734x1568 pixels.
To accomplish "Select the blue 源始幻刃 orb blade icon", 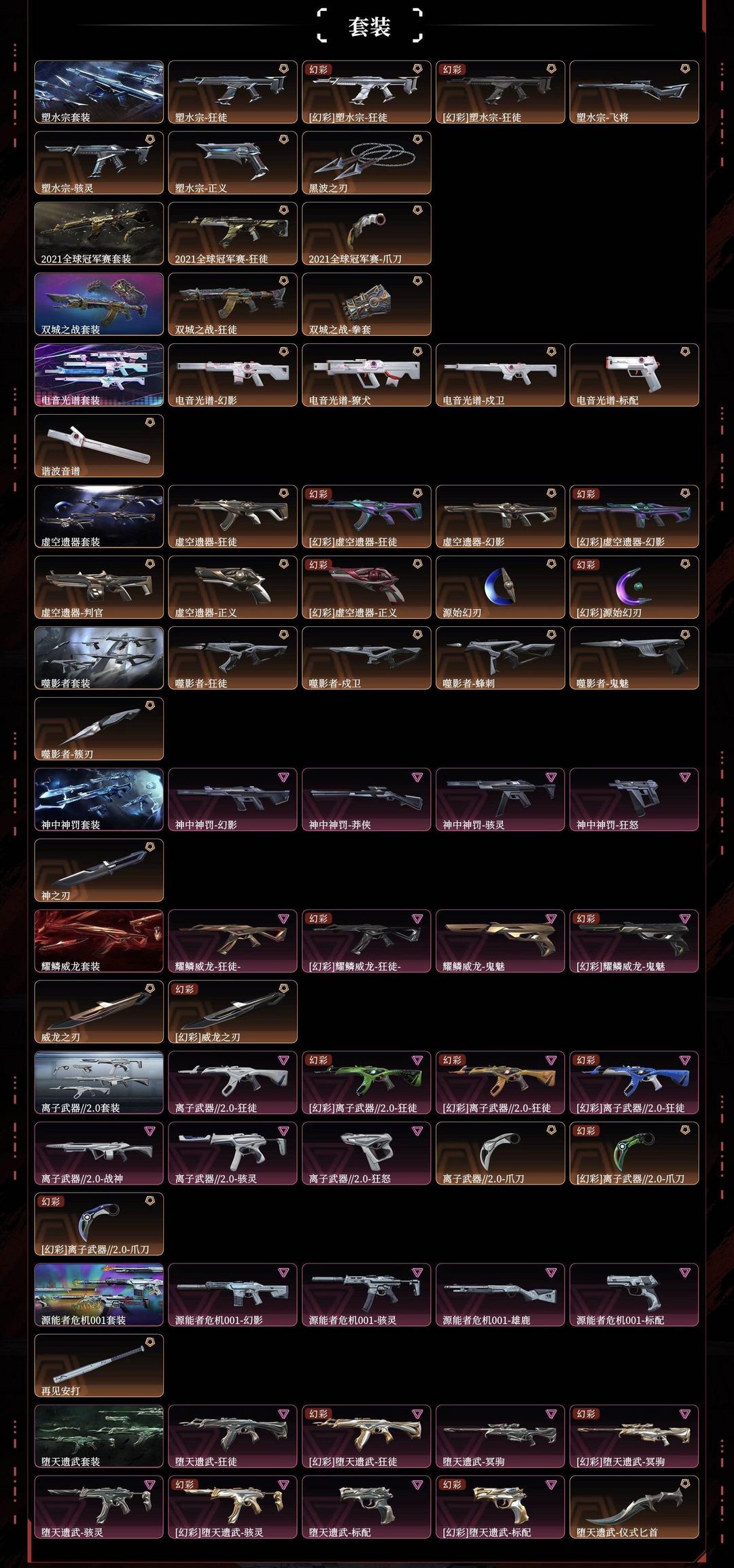I will click(x=500, y=587).
